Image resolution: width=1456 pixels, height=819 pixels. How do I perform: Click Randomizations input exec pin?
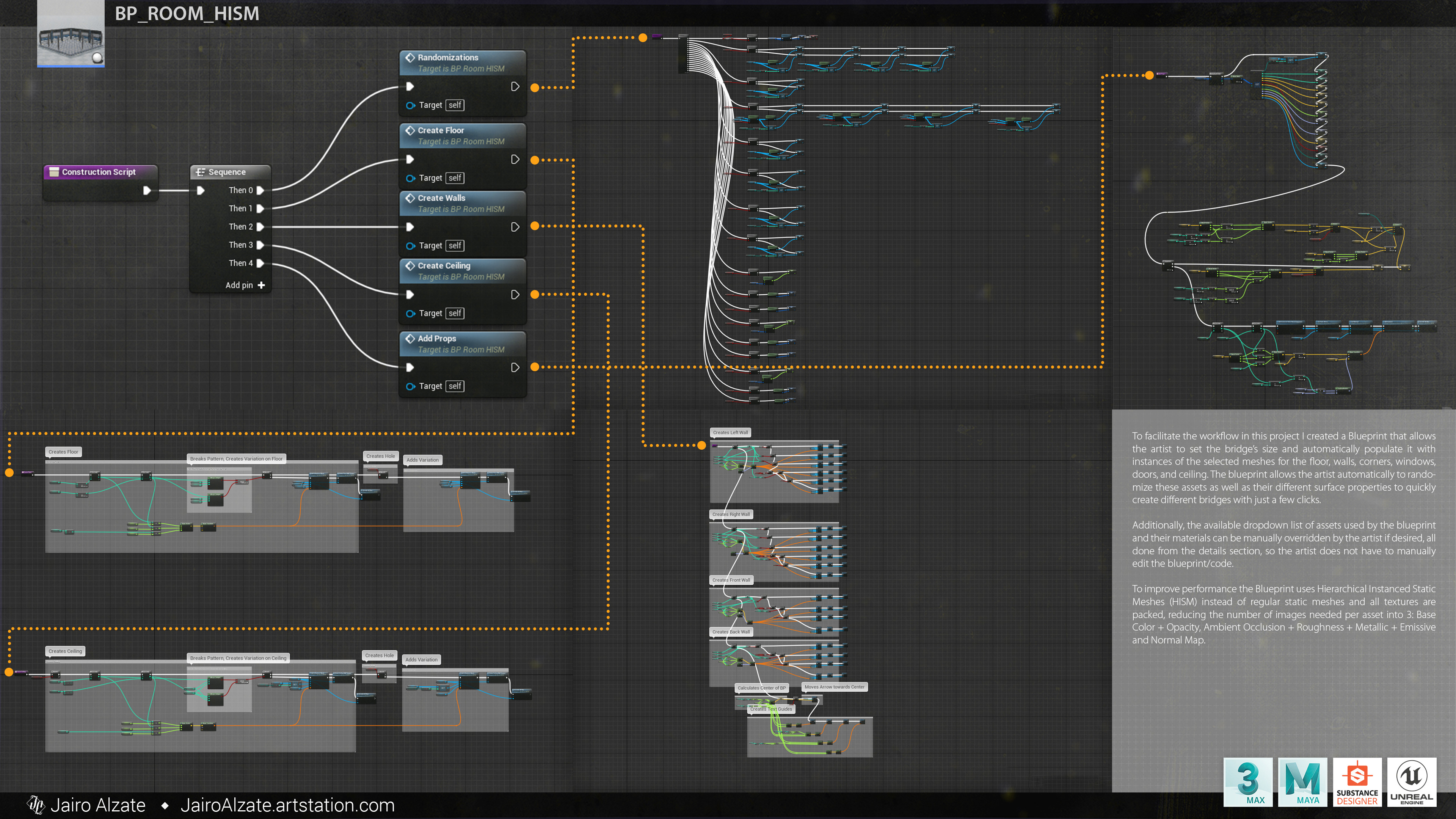tap(410, 86)
